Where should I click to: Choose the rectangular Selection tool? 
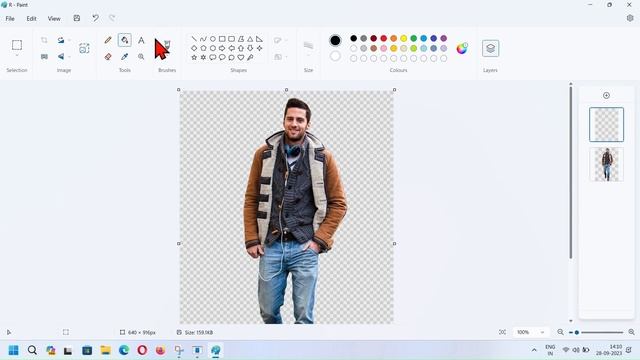pyautogui.click(x=17, y=44)
